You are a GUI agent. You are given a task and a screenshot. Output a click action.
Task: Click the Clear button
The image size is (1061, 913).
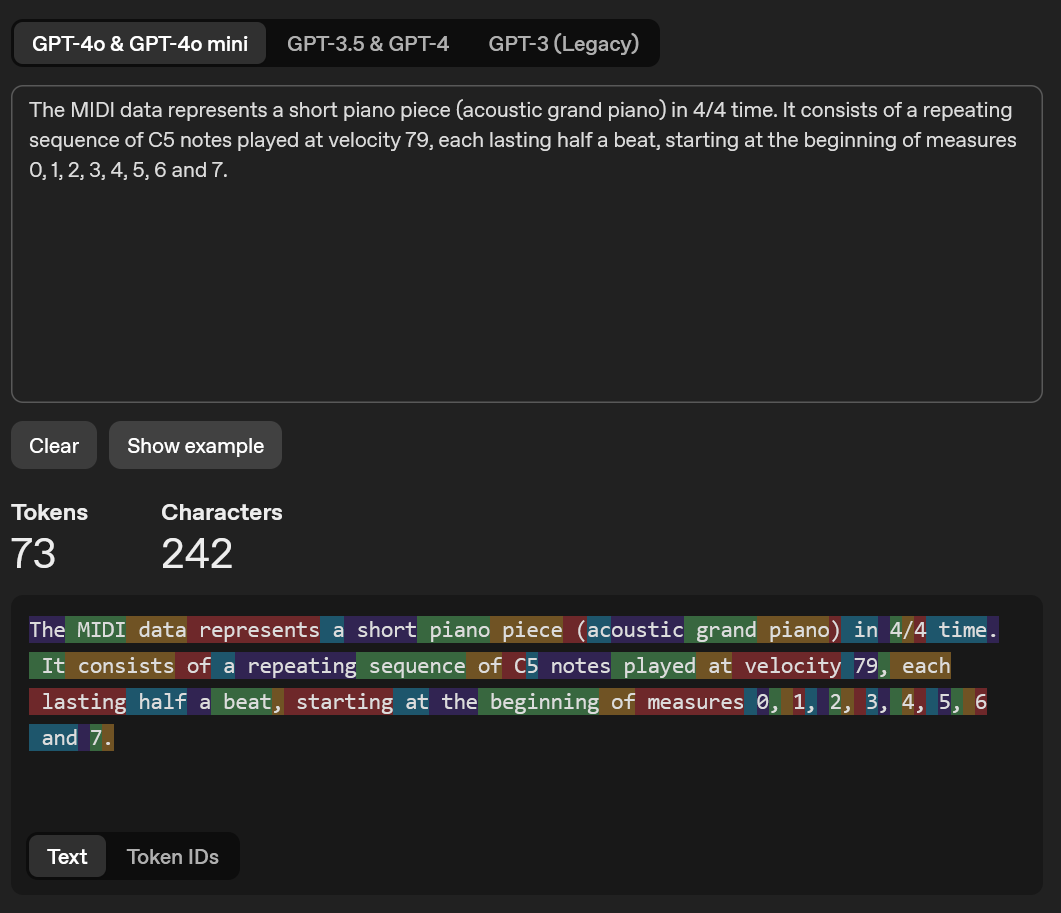[x=53, y=445]
